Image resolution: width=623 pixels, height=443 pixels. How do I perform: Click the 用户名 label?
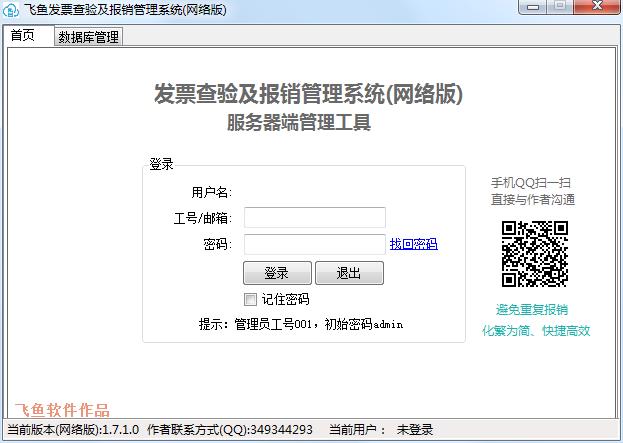click(212, 193)
